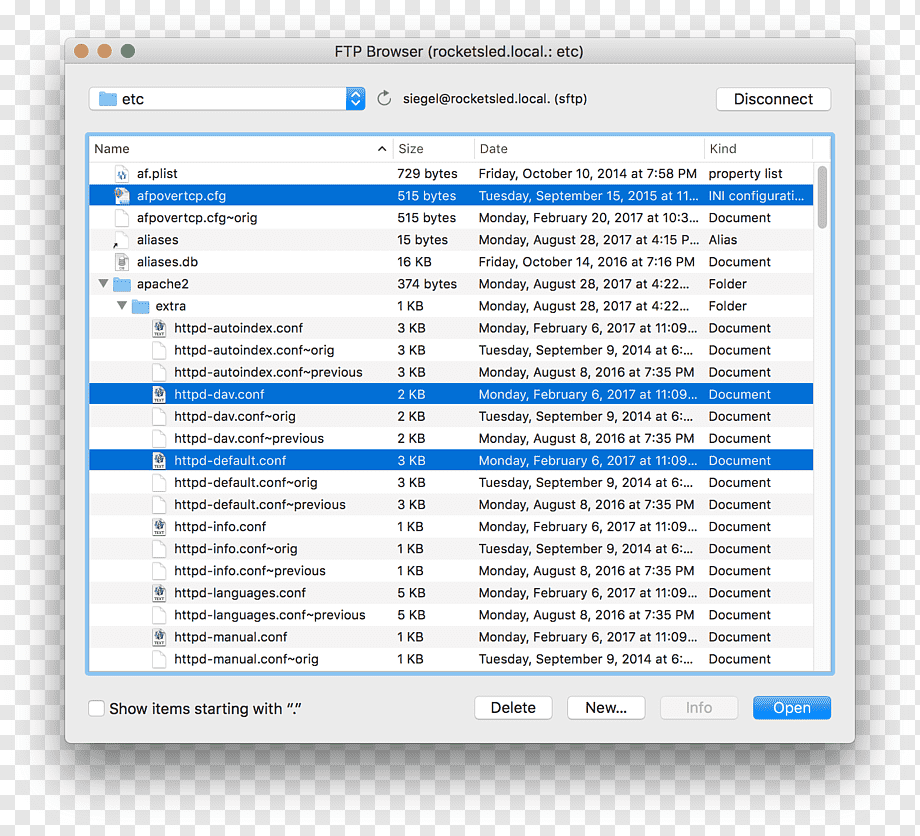Click the af.plist file icon
Screen dimensions: 920x836
(x=121, y=174)
